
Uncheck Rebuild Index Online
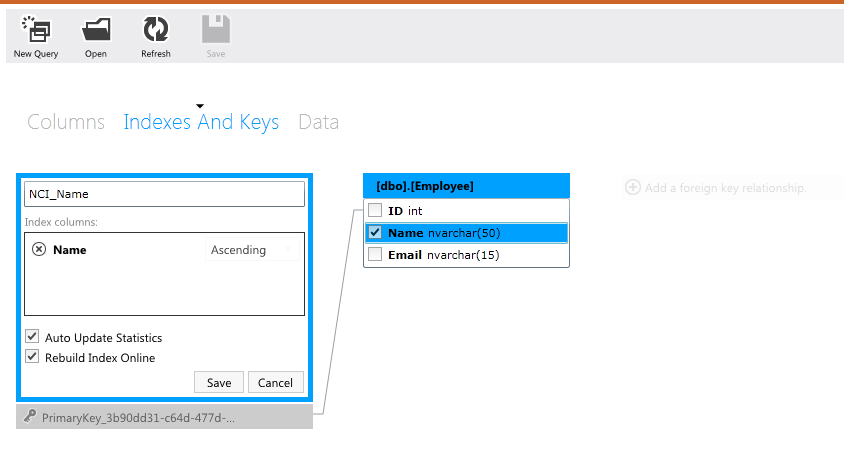(x=32, y=357)
